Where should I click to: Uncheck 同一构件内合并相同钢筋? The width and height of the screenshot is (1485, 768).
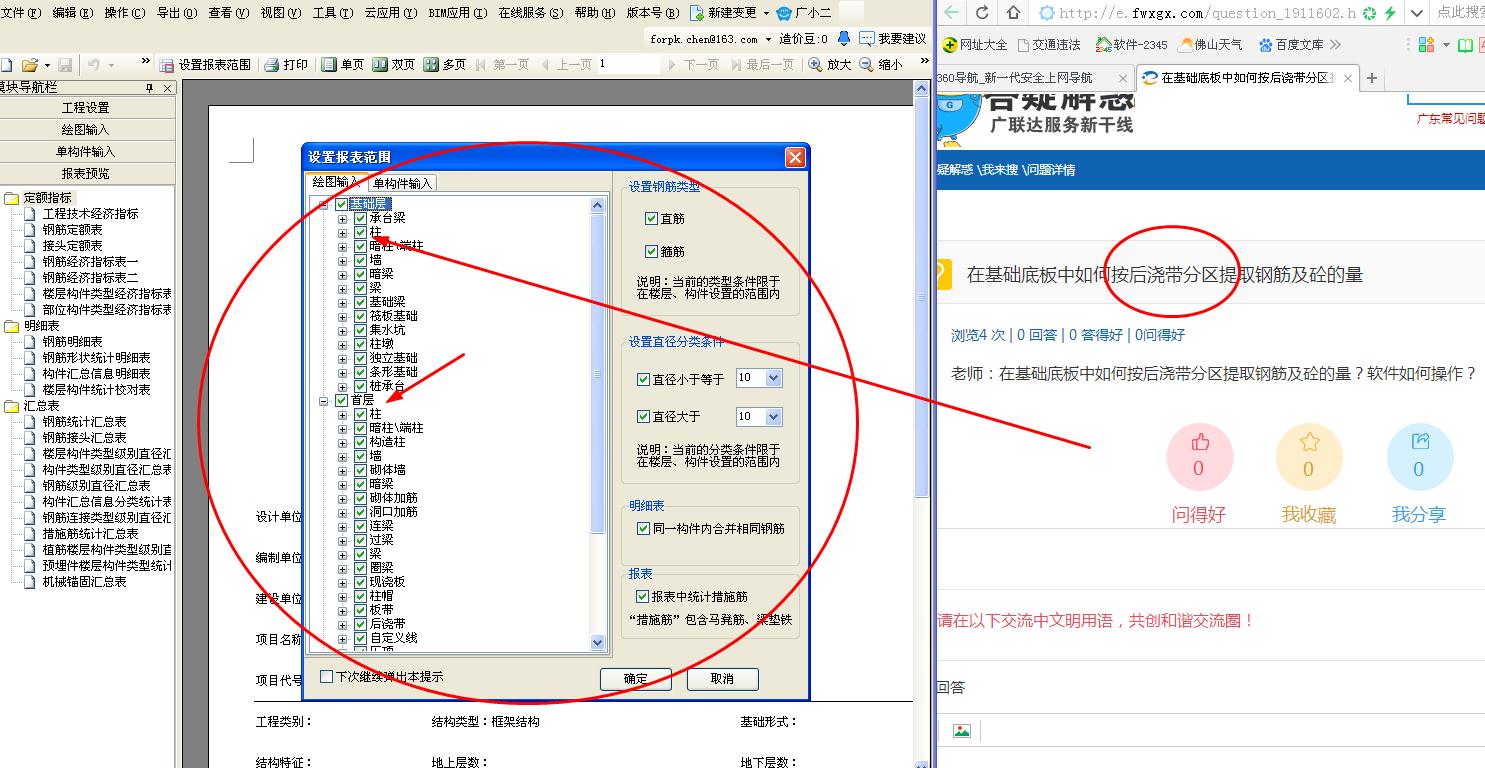(643, 528)
